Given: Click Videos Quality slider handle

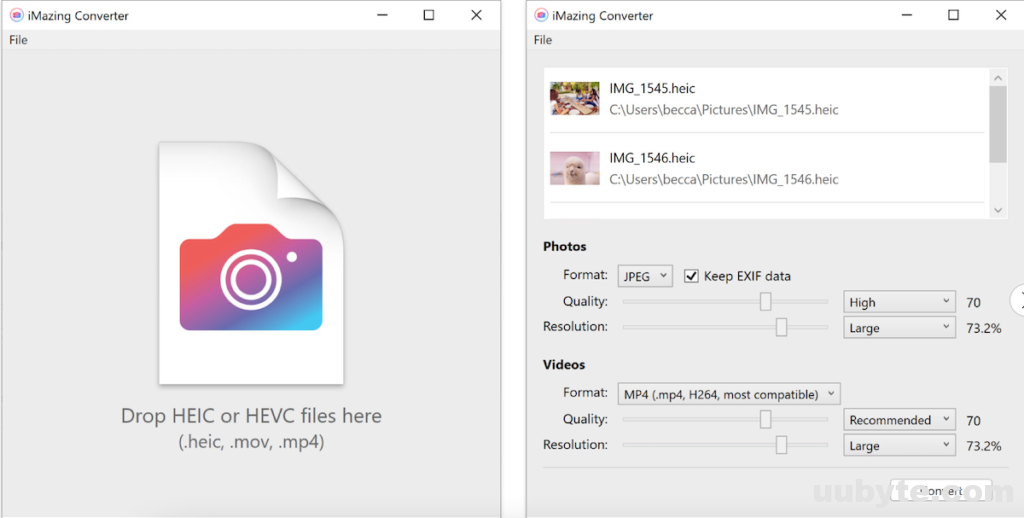Looking at the screenshot, I should point(765,419).
